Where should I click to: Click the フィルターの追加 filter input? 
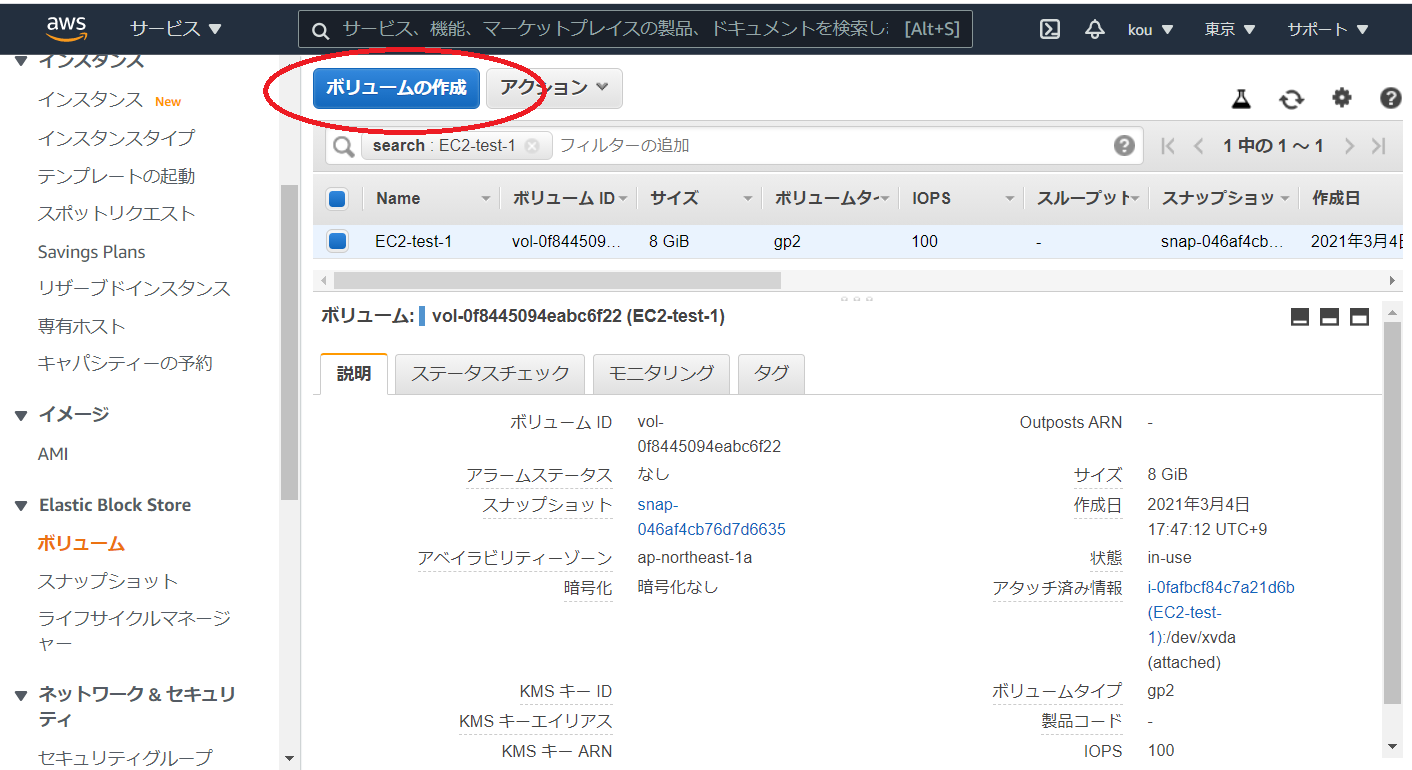830,146
